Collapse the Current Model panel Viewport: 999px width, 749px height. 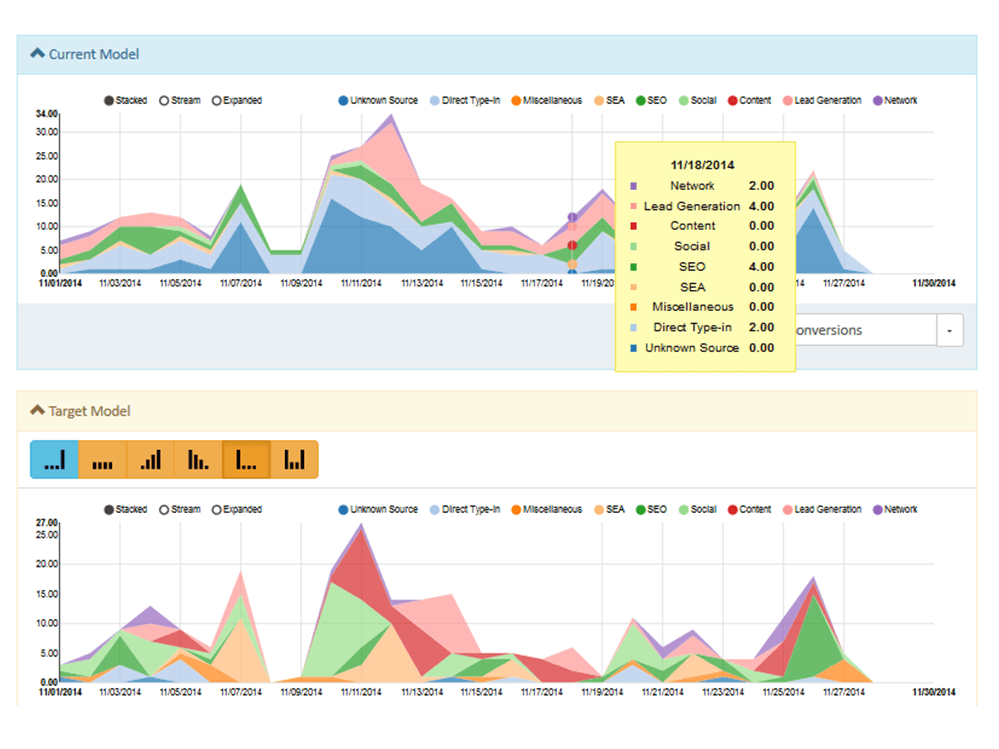click(38, 54)
